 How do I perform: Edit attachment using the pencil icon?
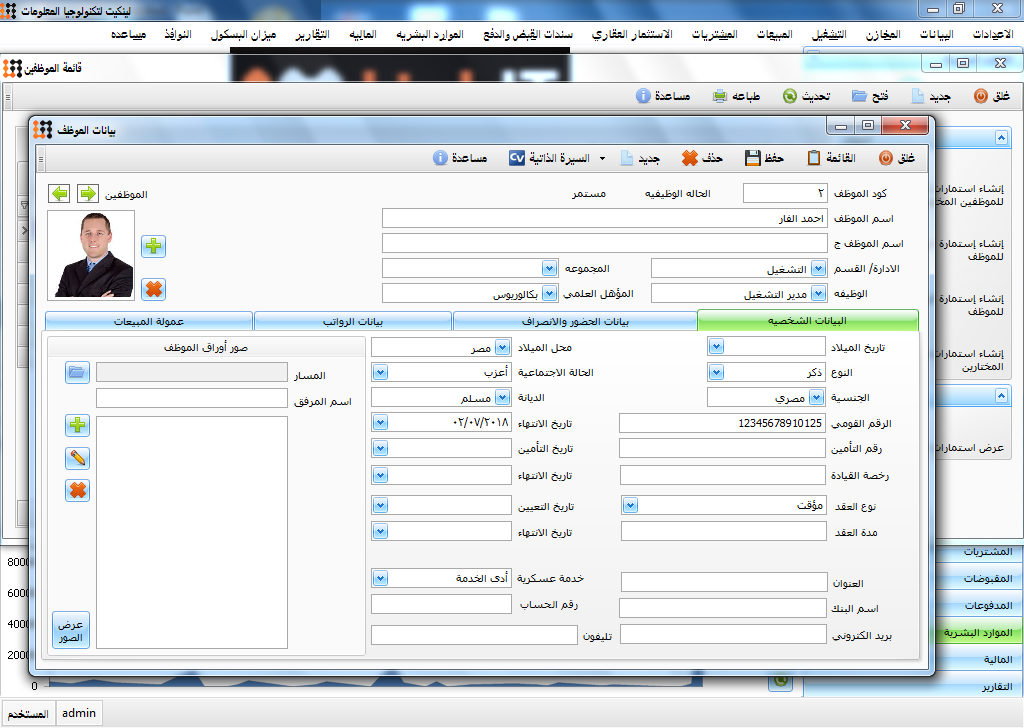77,458
